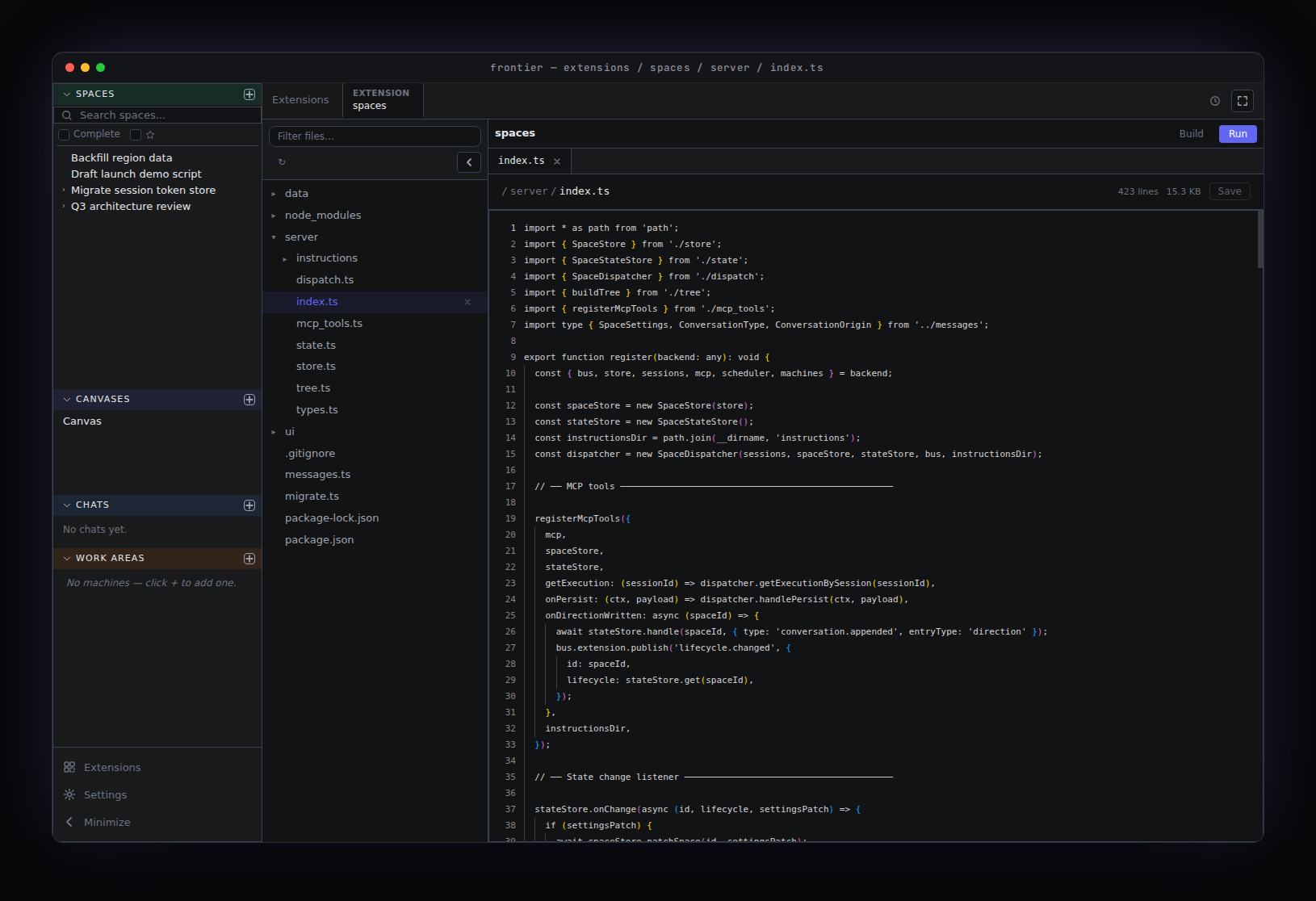Click the search magnifier icon in Spaces
Screen dimensions: 1316x901
click(67, 115)
